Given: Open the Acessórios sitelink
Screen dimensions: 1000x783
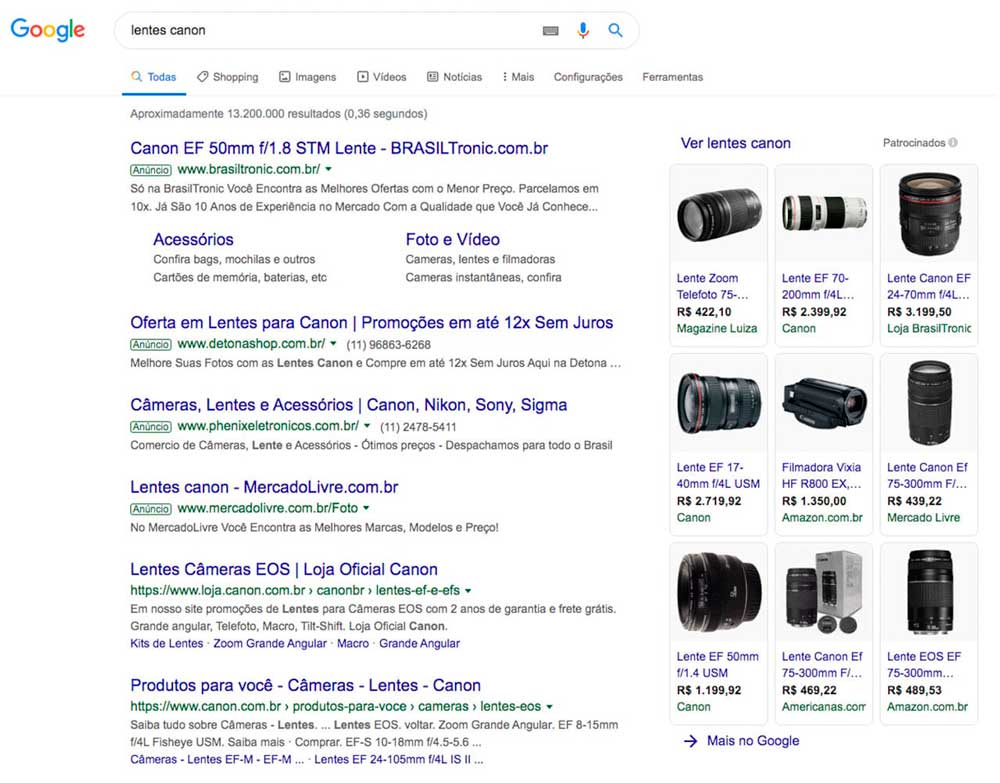Looking at the screenshot, I should 193,240.
